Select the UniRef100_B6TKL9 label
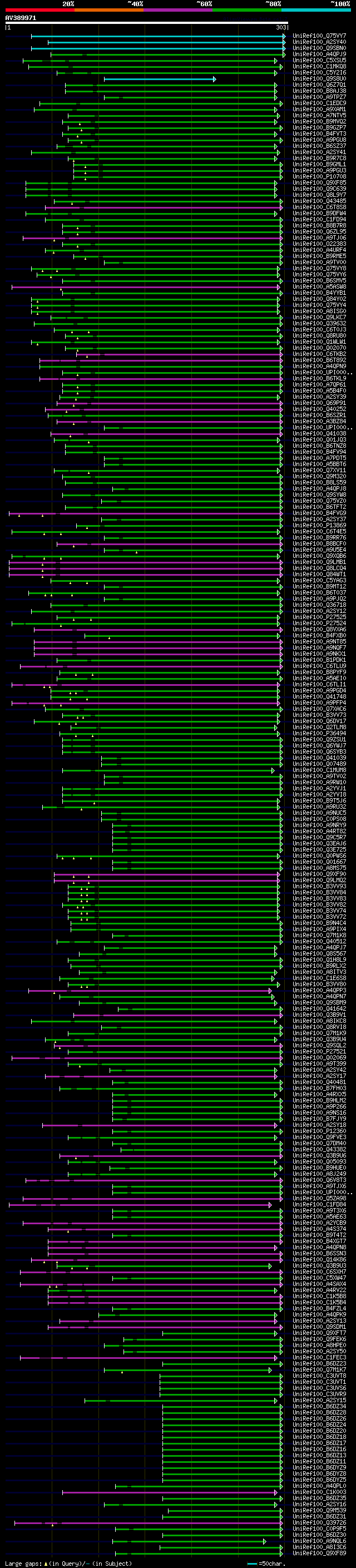 coord(319,378)
